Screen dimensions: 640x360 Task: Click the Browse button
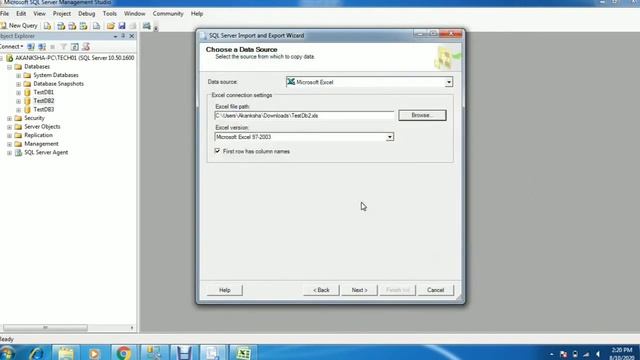point(422,115)
